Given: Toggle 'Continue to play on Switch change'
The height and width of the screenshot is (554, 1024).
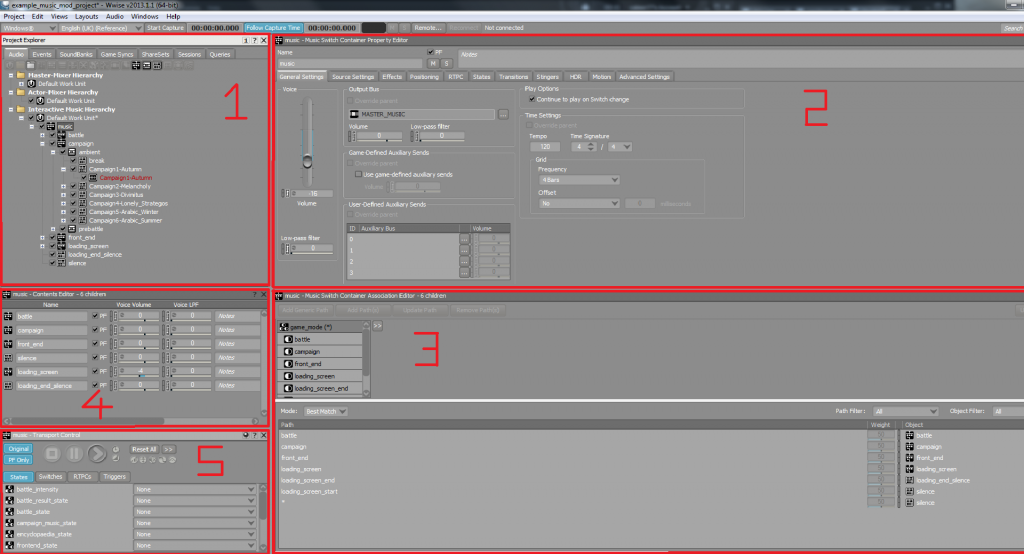Looking at the screenshot, I should 532,99.
